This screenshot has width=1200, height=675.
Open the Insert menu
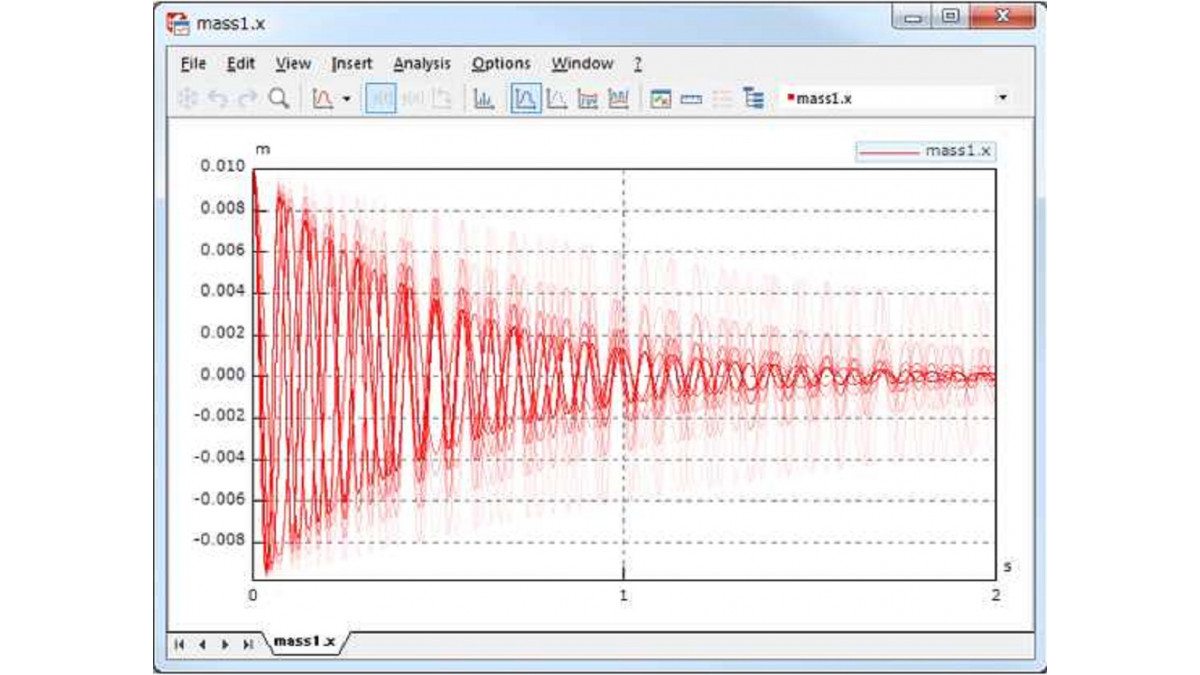351,63
